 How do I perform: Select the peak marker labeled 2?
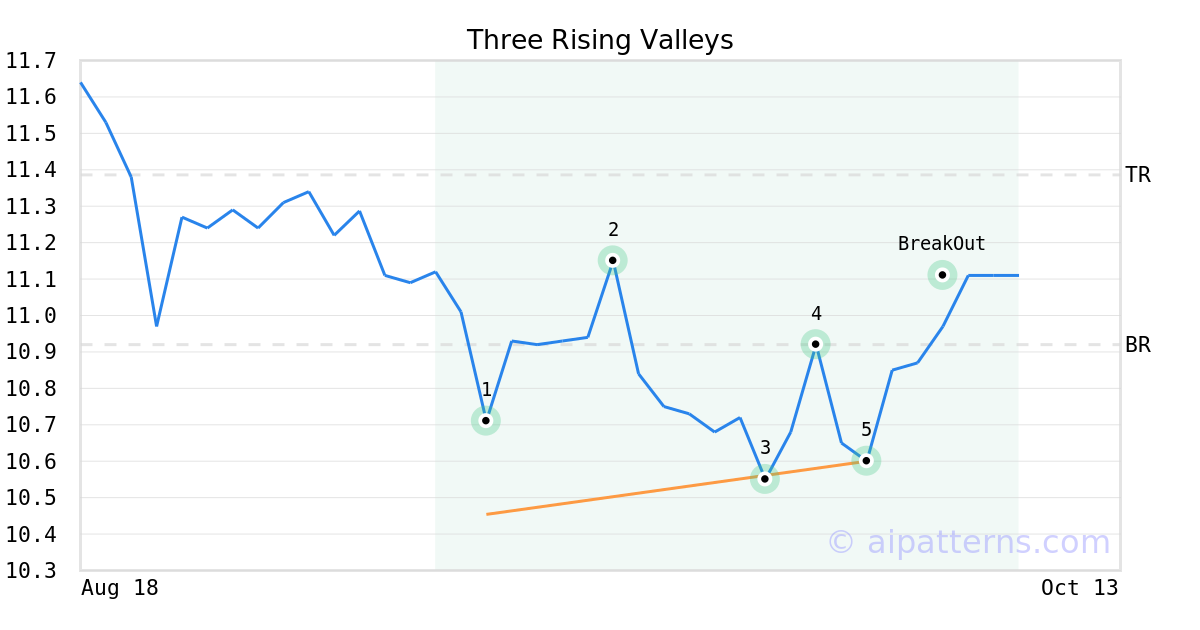(x=613, y=260)
